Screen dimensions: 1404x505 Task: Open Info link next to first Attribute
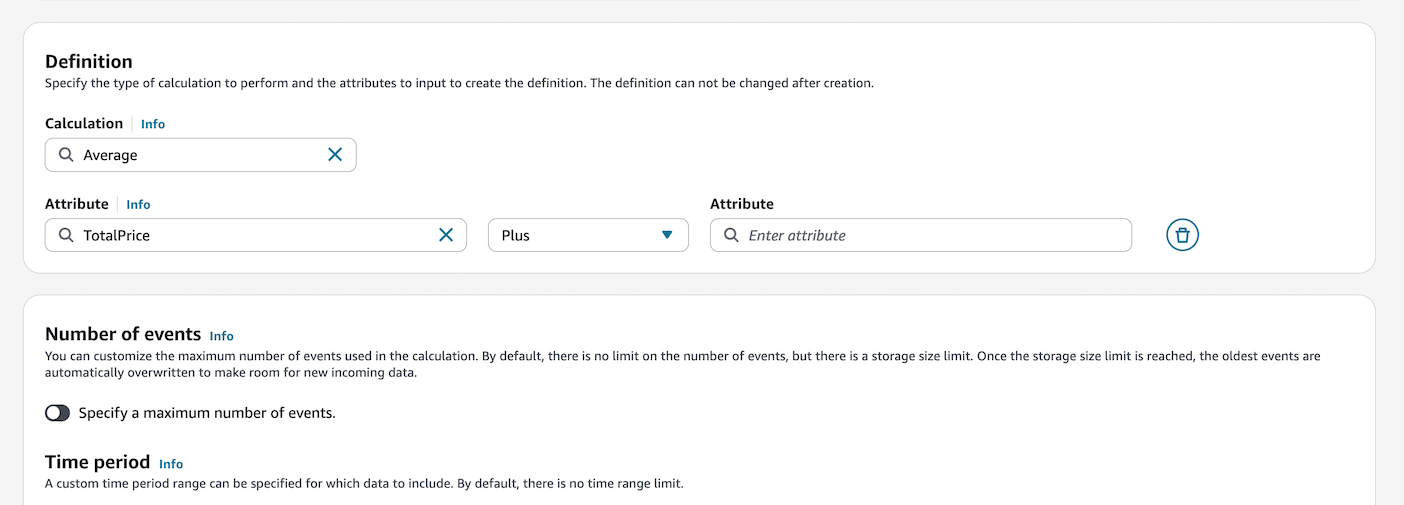pyautogui.click(x=138, y=204)
